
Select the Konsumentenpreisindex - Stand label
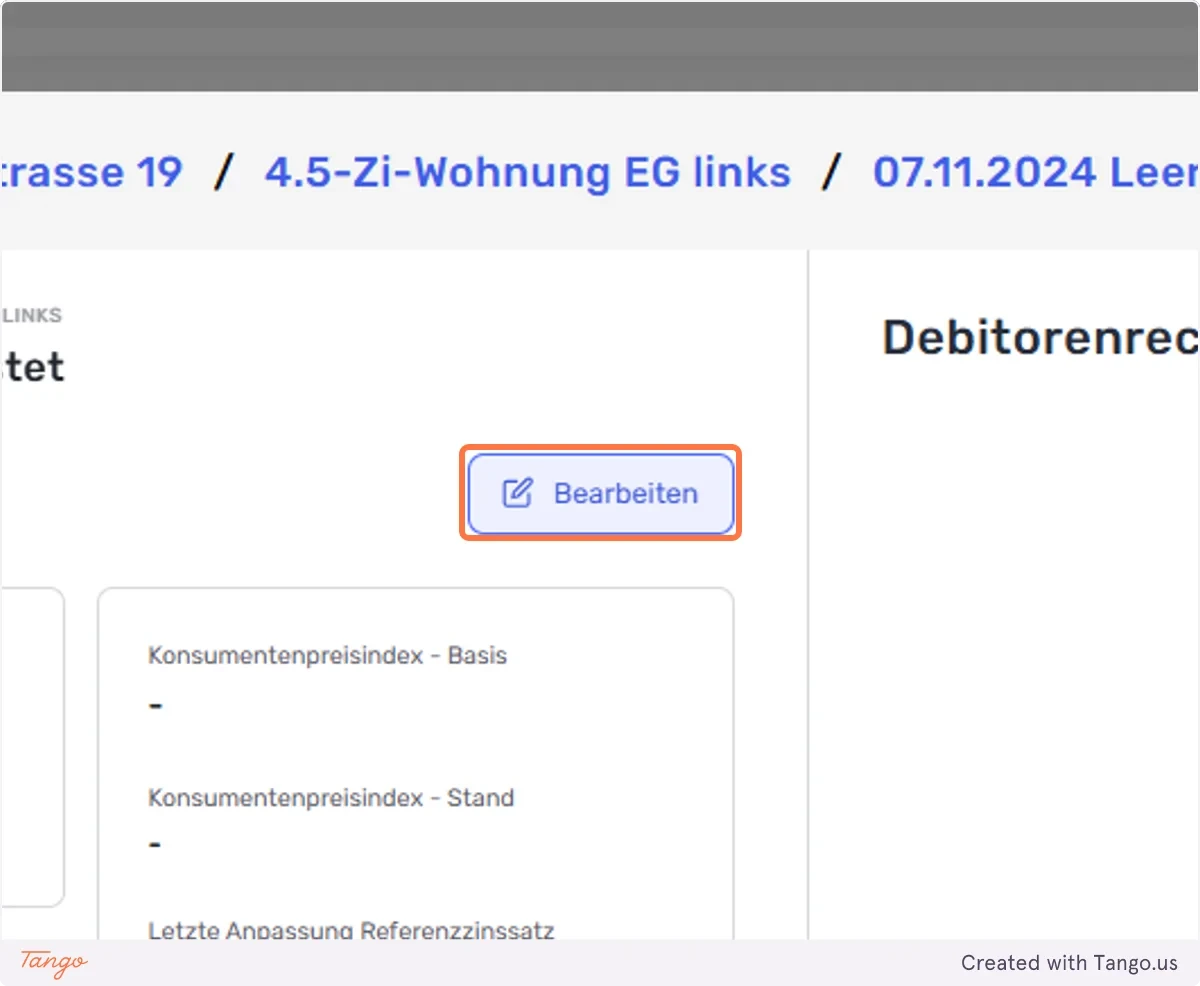point(331,798)
